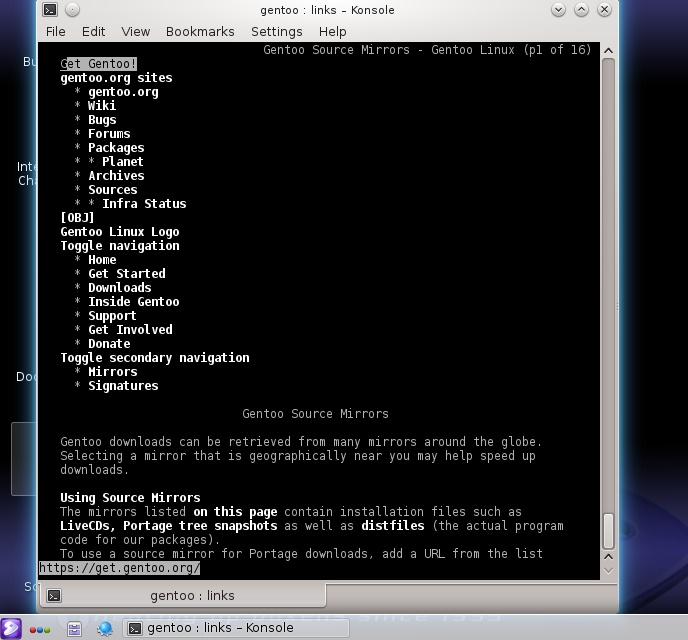
Task: Click the activities dots icon in the panel
Action: click(40, 630)
